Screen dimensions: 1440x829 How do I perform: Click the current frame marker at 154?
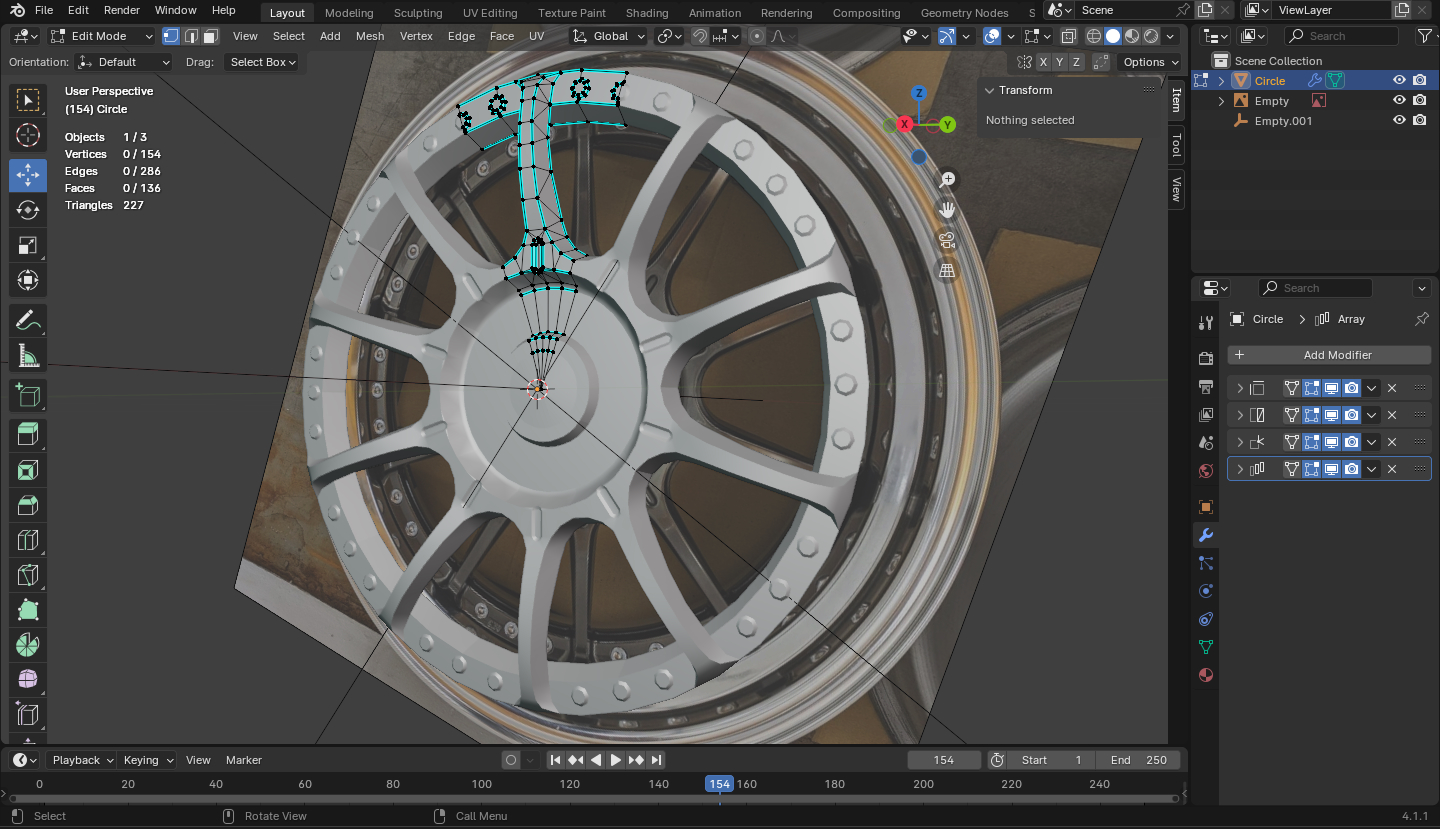(x=719, y=784)
